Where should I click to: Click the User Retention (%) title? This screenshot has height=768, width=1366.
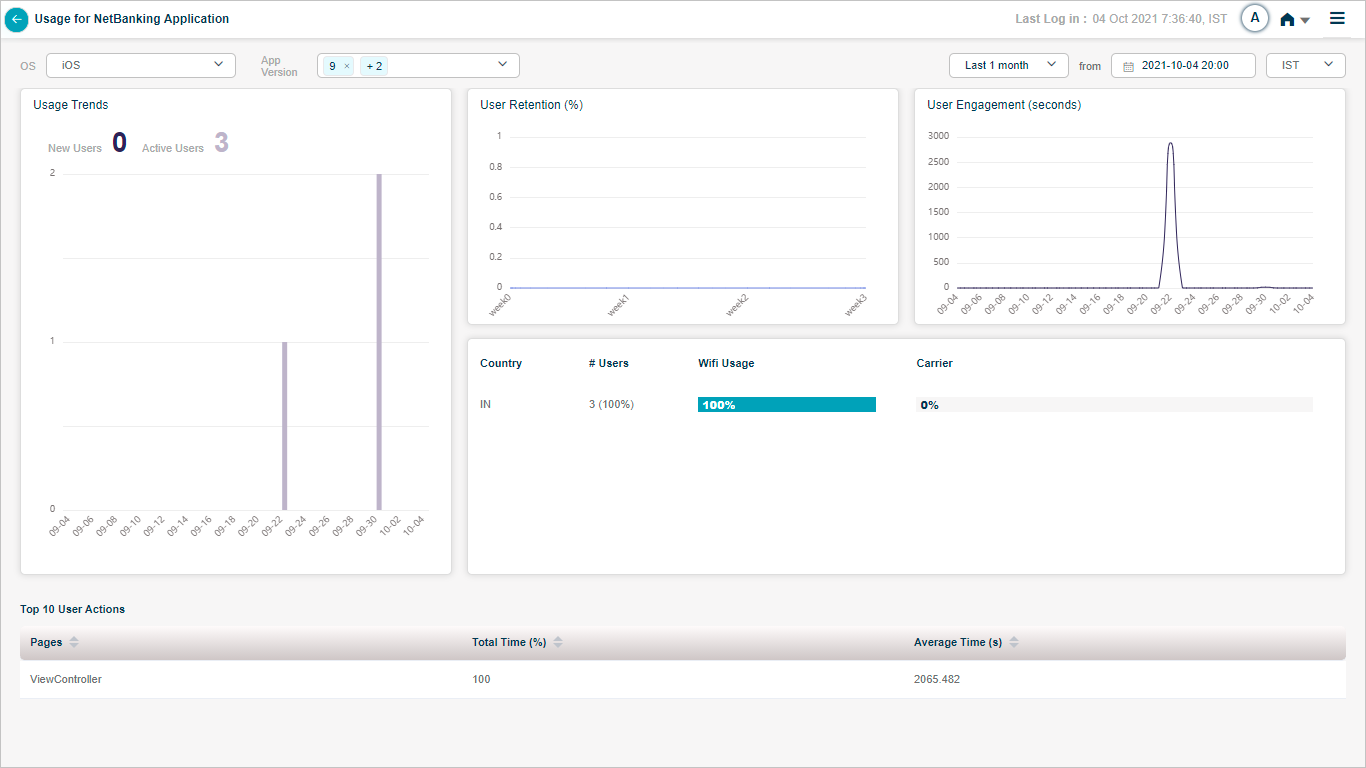(x=531, y=104)
